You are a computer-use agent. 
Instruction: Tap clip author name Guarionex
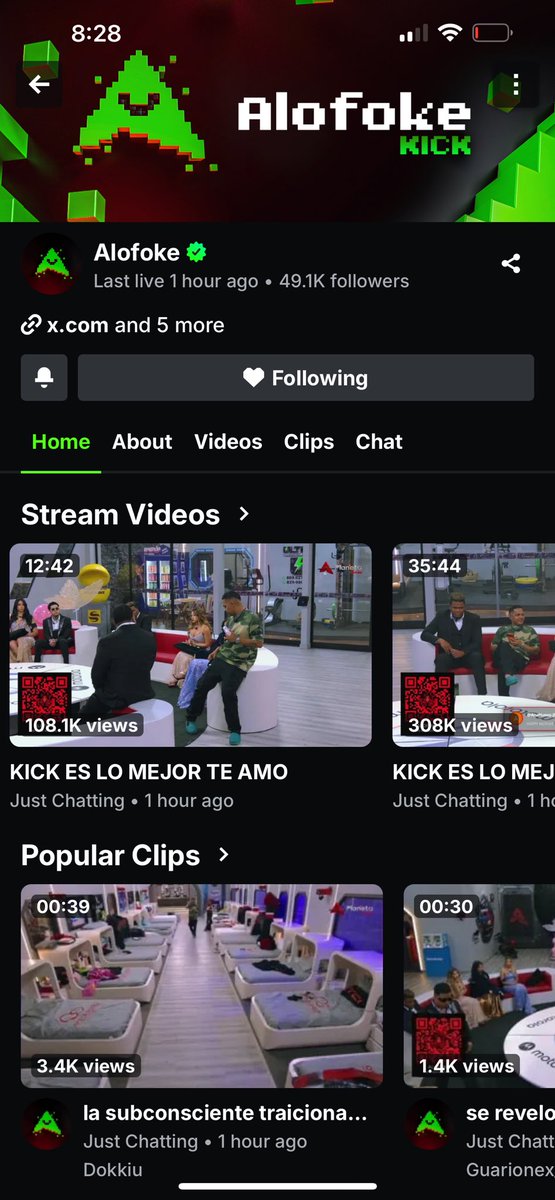click(x=510, y=1169)
